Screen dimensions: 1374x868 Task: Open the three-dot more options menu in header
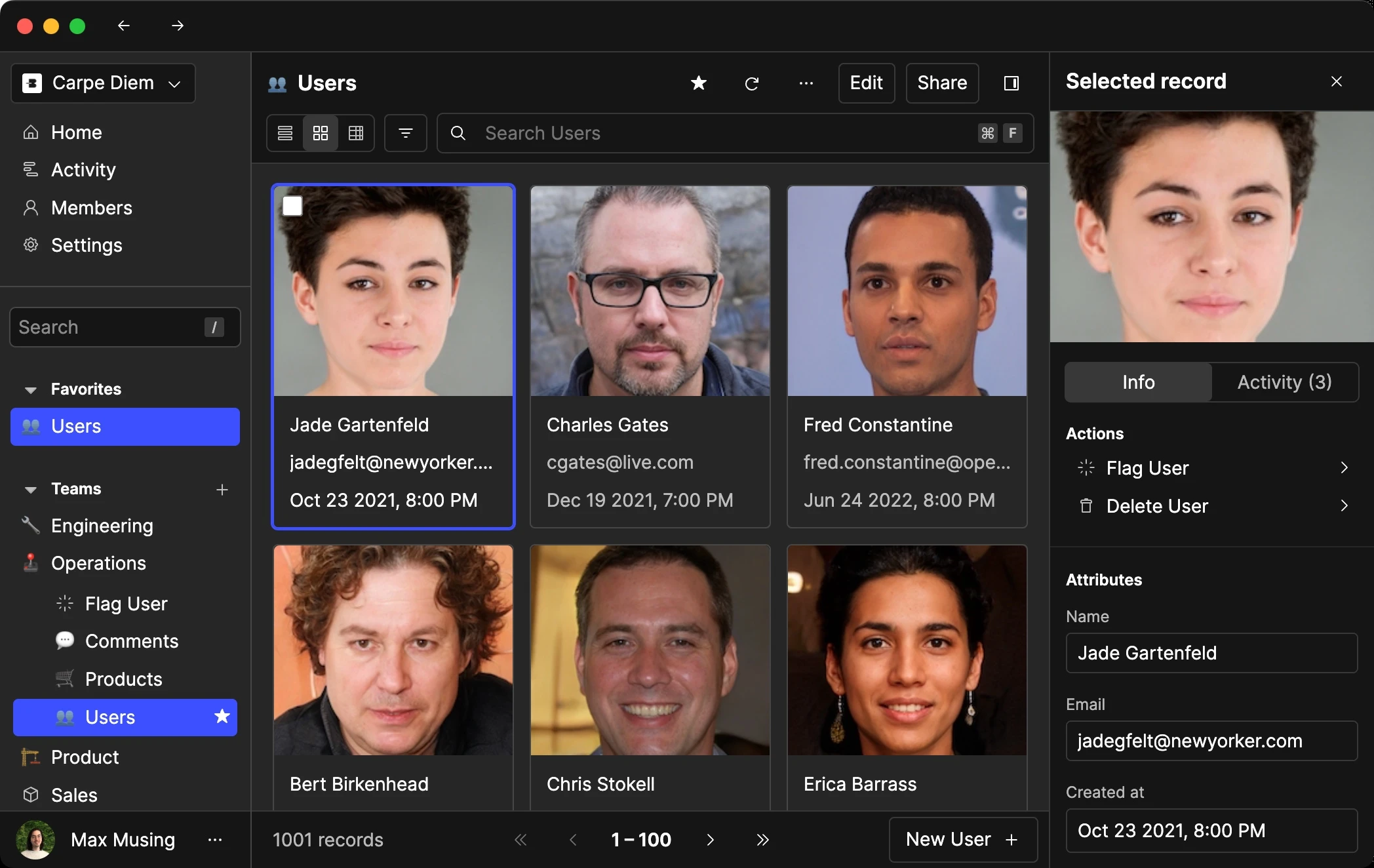pyautogui.click(x=806, y=83)
